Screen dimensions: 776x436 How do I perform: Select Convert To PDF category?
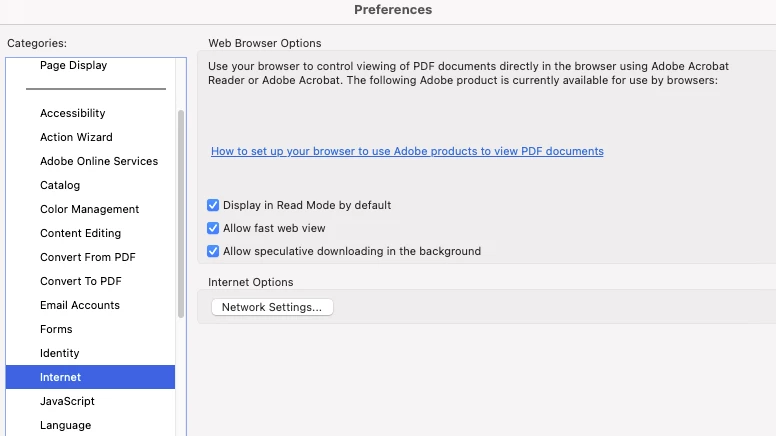pos(80,281)
